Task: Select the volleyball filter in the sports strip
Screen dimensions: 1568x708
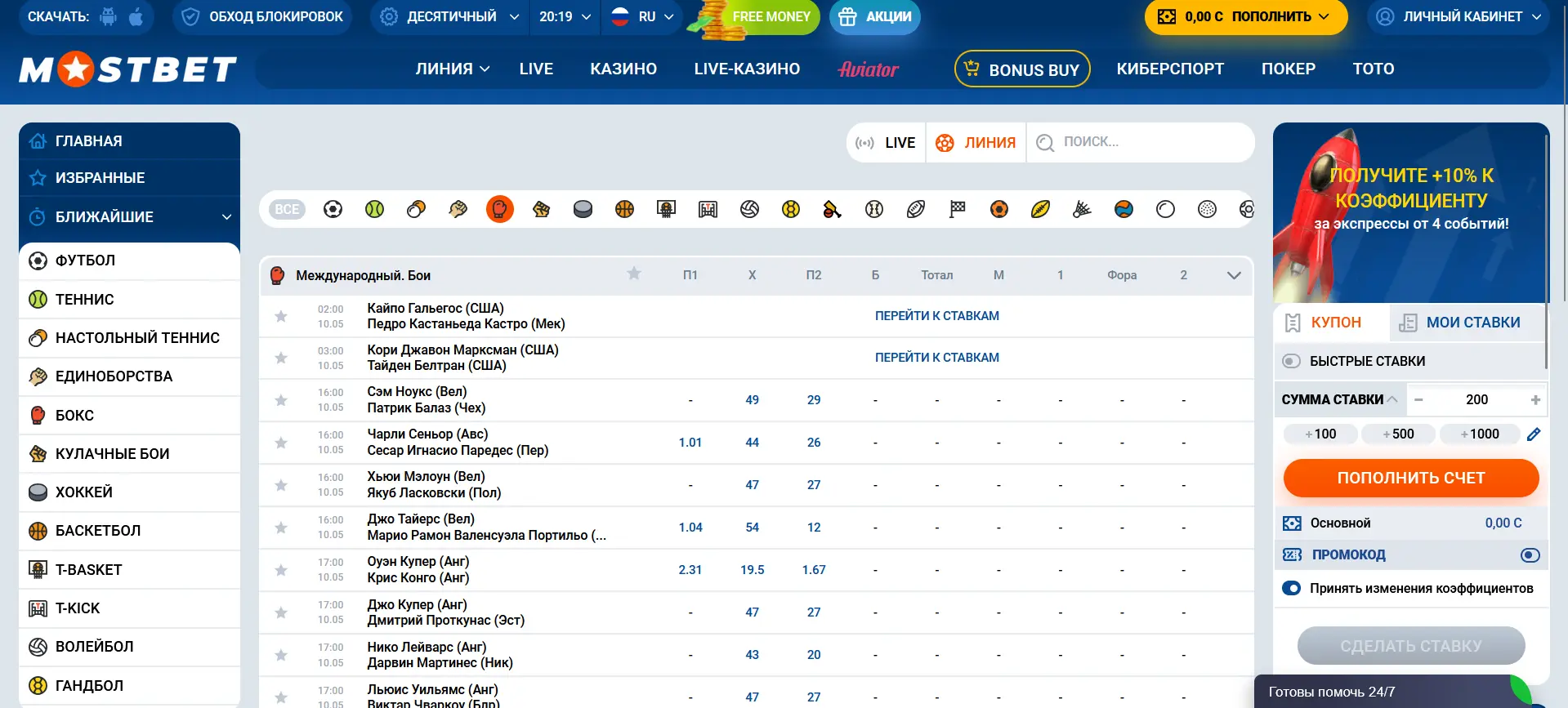Action: click(x=749, y=209)
